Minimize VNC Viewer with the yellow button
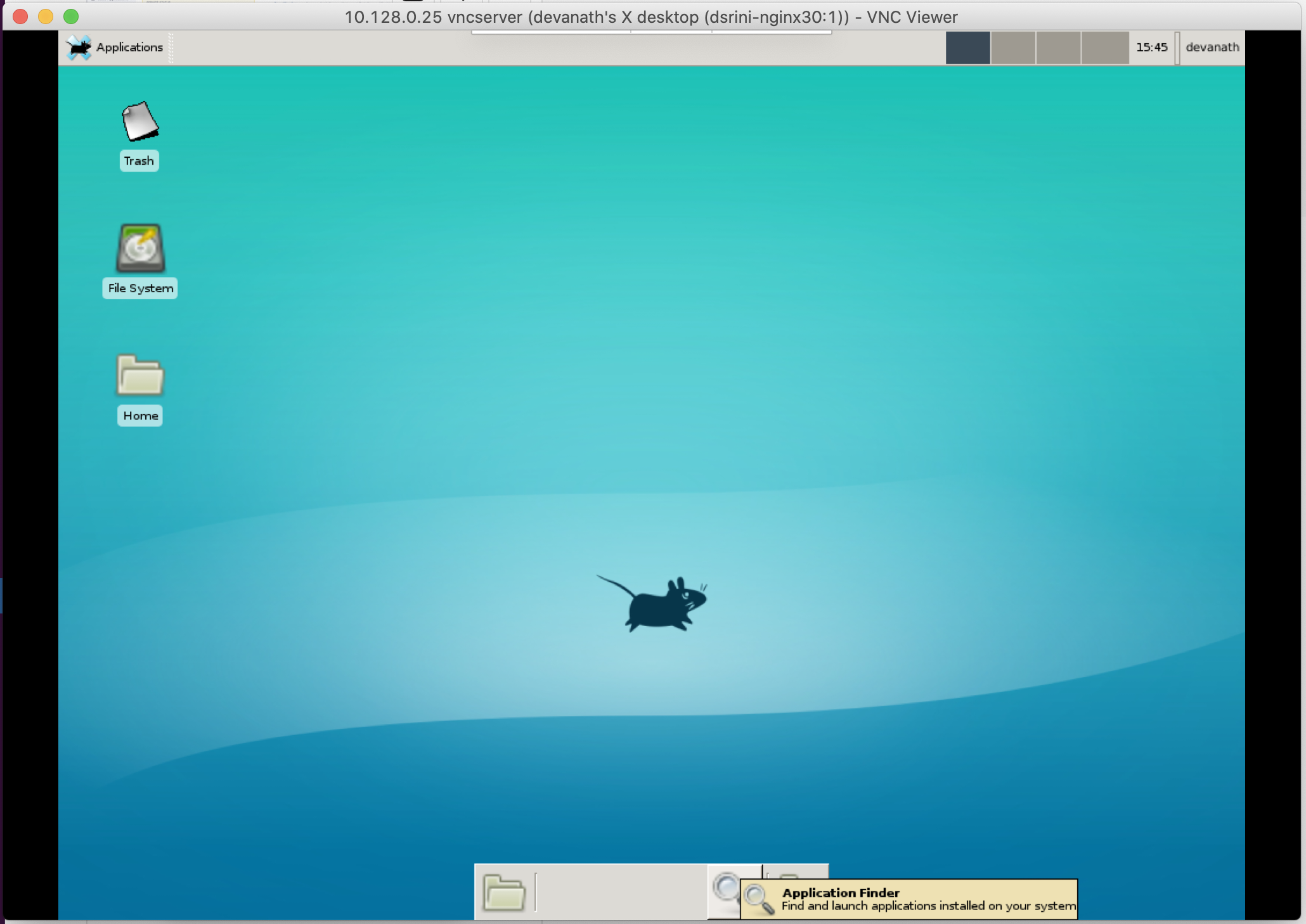This screenshot has height=924, width=1306. 46,16
